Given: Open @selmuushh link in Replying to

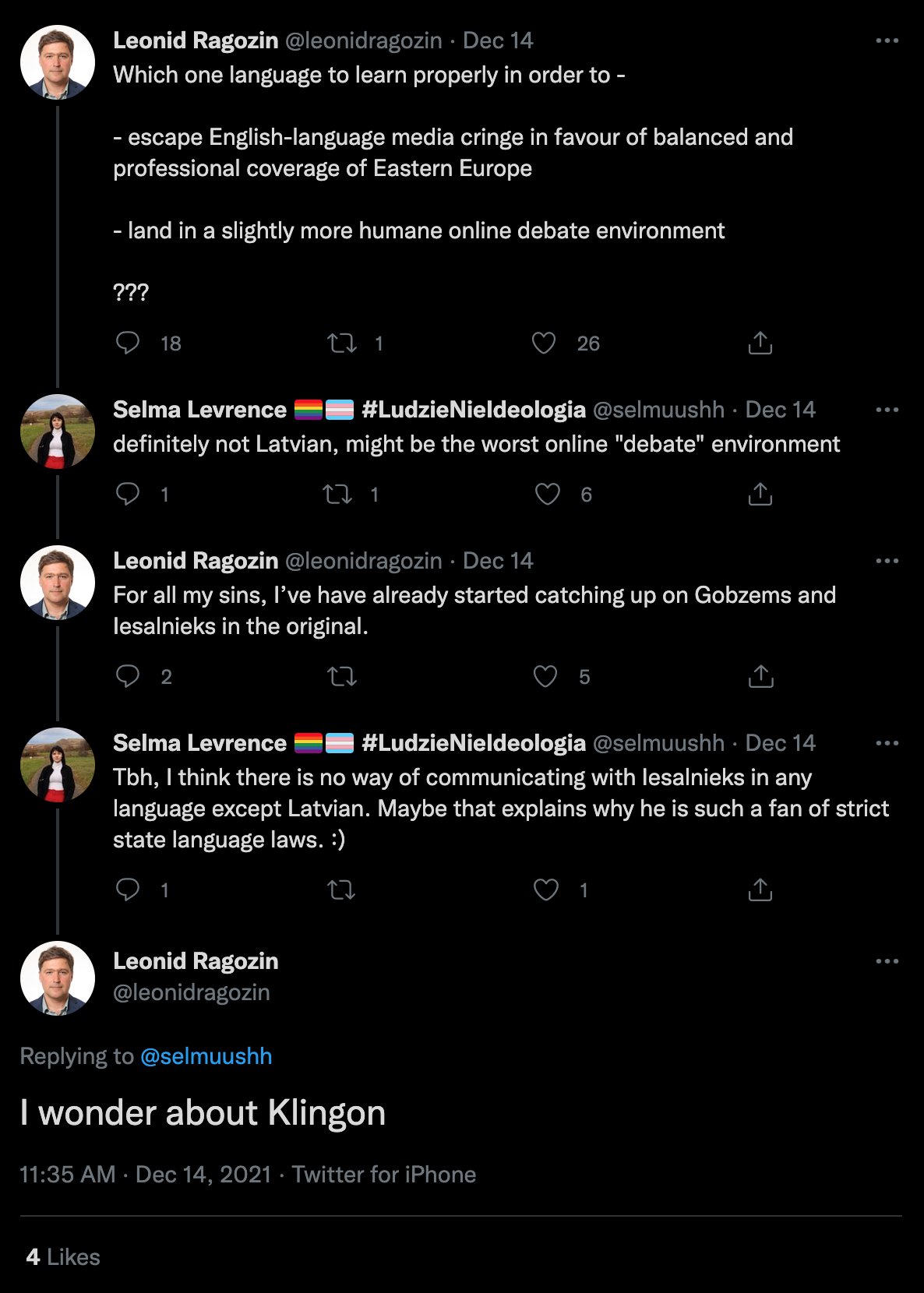Looking at the screenshot, I should (206, 1056).
